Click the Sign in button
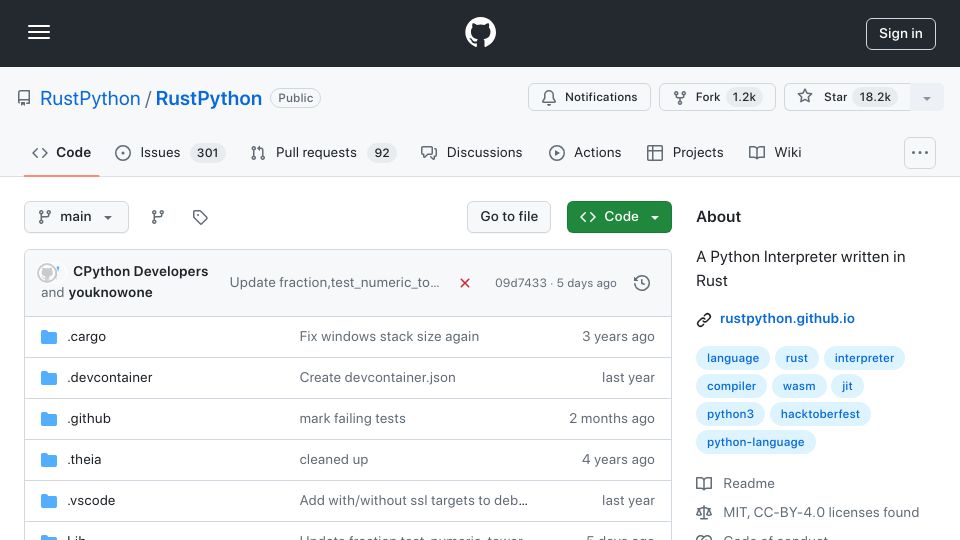The width and height of the screenshot is (960, 540). (x=901, y=34)
